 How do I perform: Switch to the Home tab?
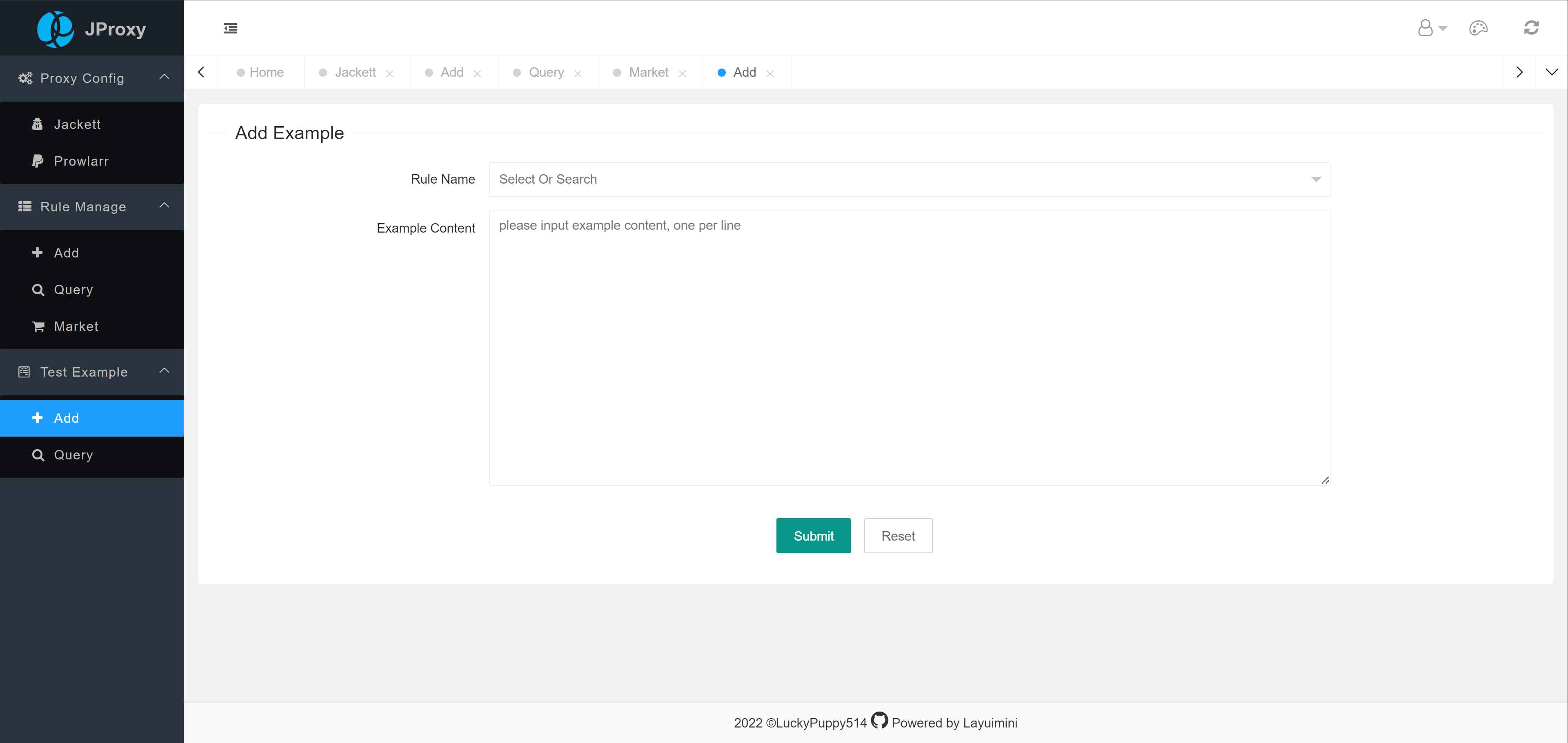(x=266, y=72)
